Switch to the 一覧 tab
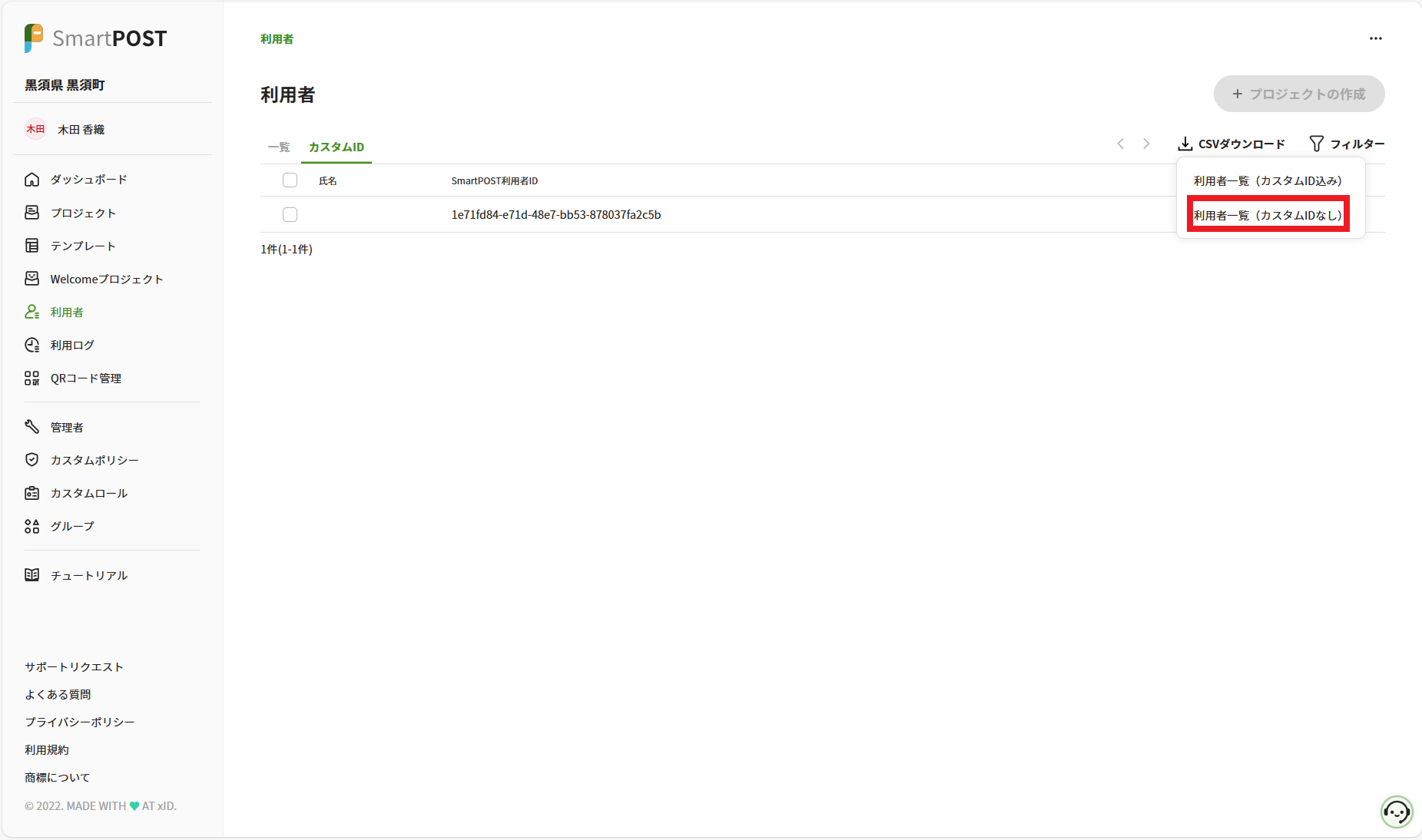Image resolution: width=1422 pixels, height=840 pixels. [279, 147]
